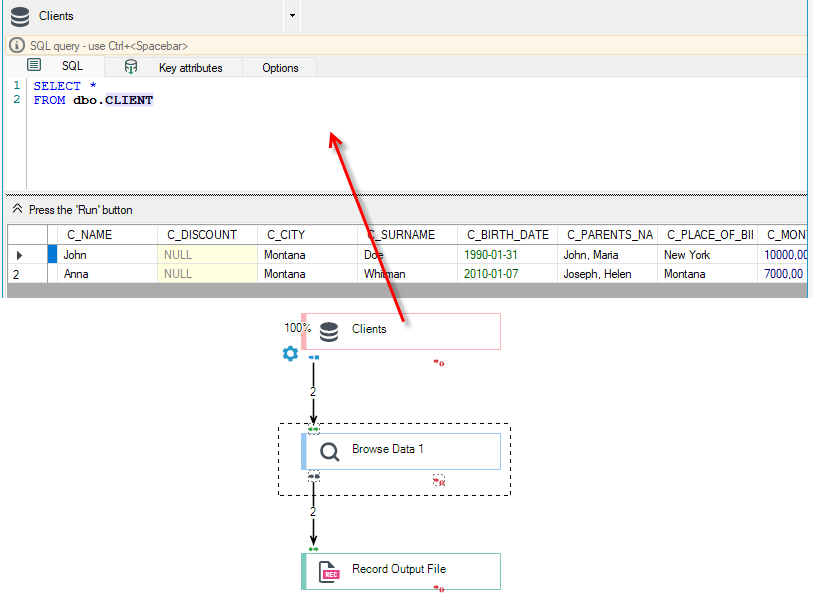Click the SQL tab list icon
This screenshot has height=608, width=813.
pyautogui.click(x=34, y=65)
